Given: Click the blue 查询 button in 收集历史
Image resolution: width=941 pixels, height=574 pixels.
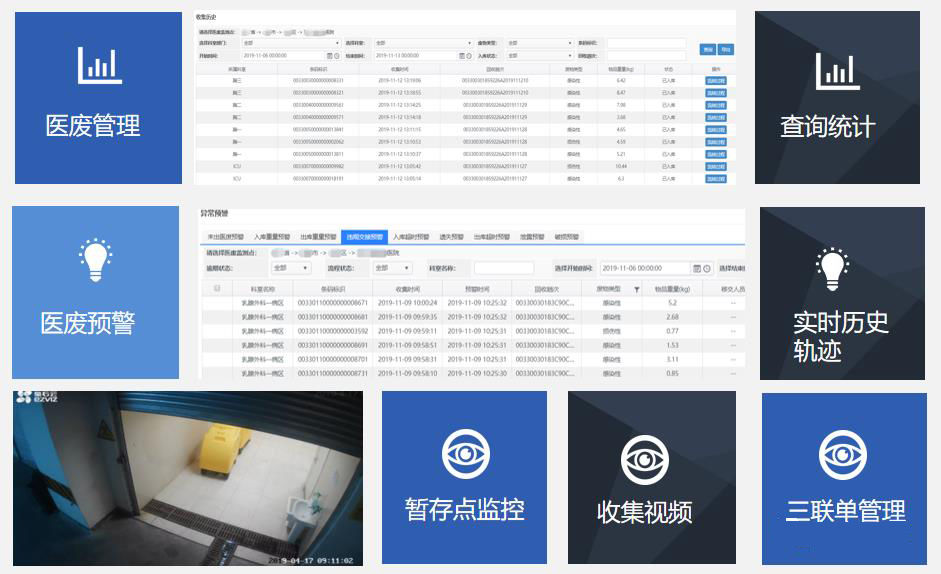Looking at the screenshot, I should tap(707, 49).
